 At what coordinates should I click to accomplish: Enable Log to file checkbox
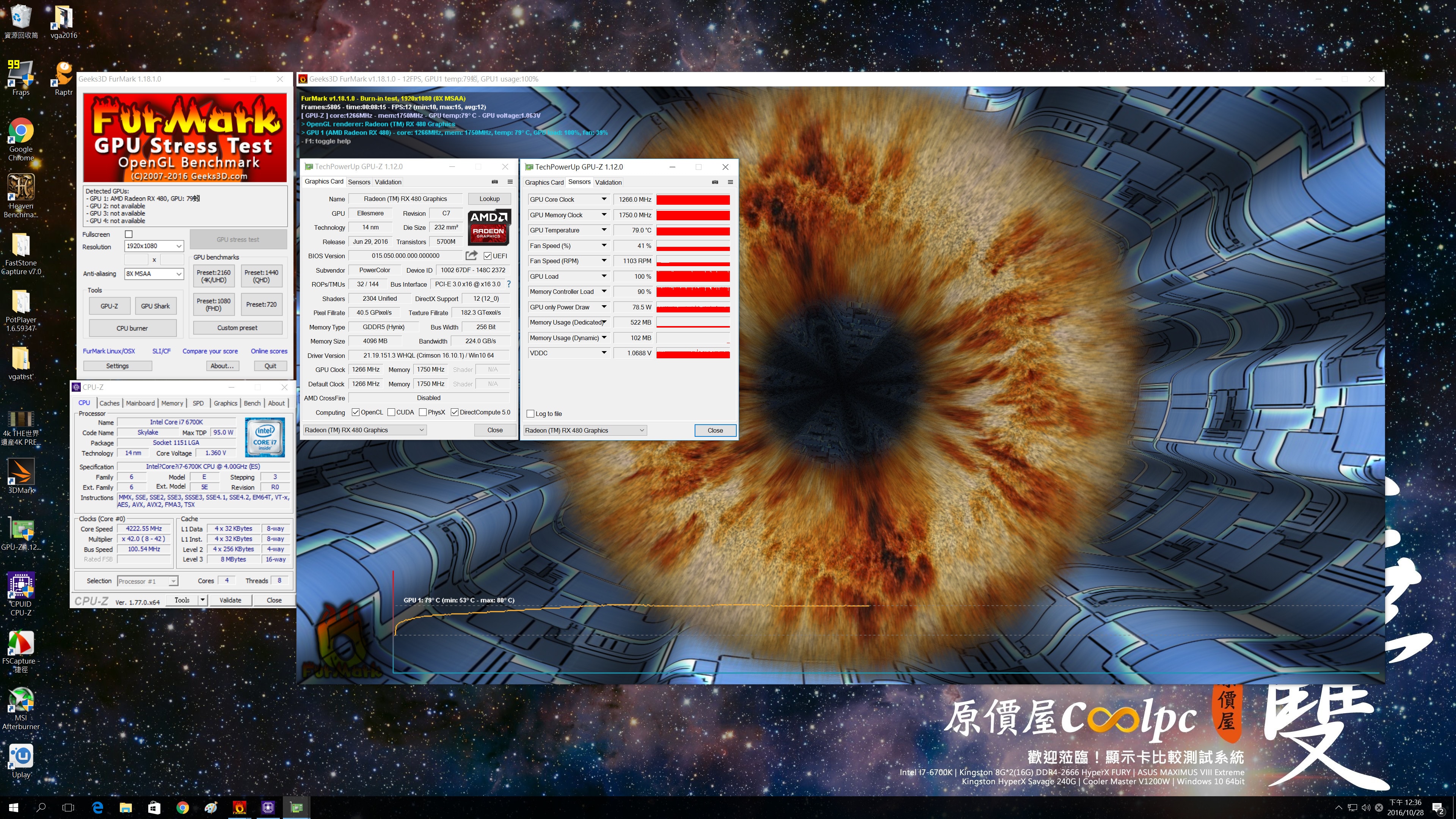click(x=530, y=414)
